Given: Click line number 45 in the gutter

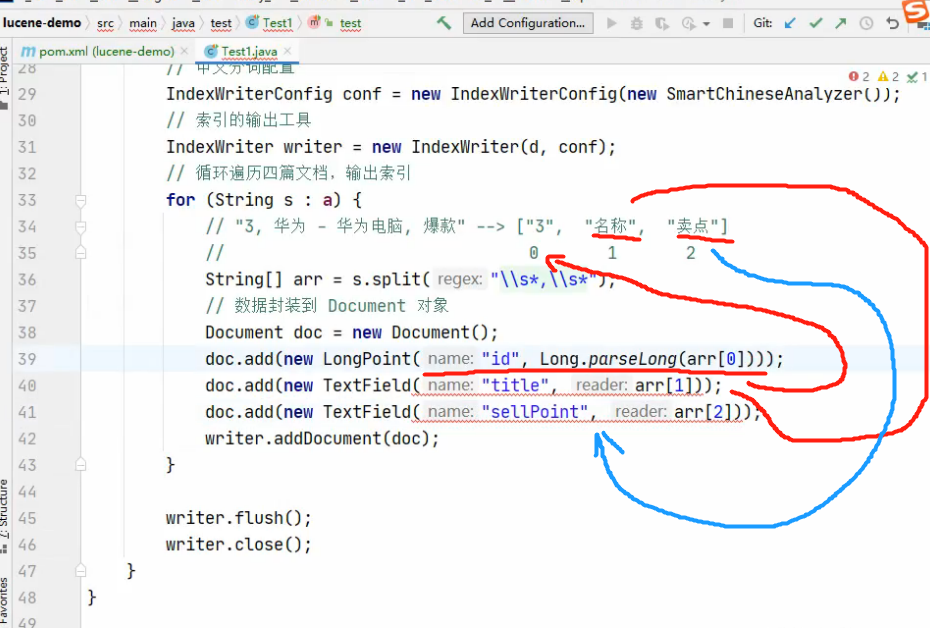Looking at the screenshot, I should tap(27, 518).
